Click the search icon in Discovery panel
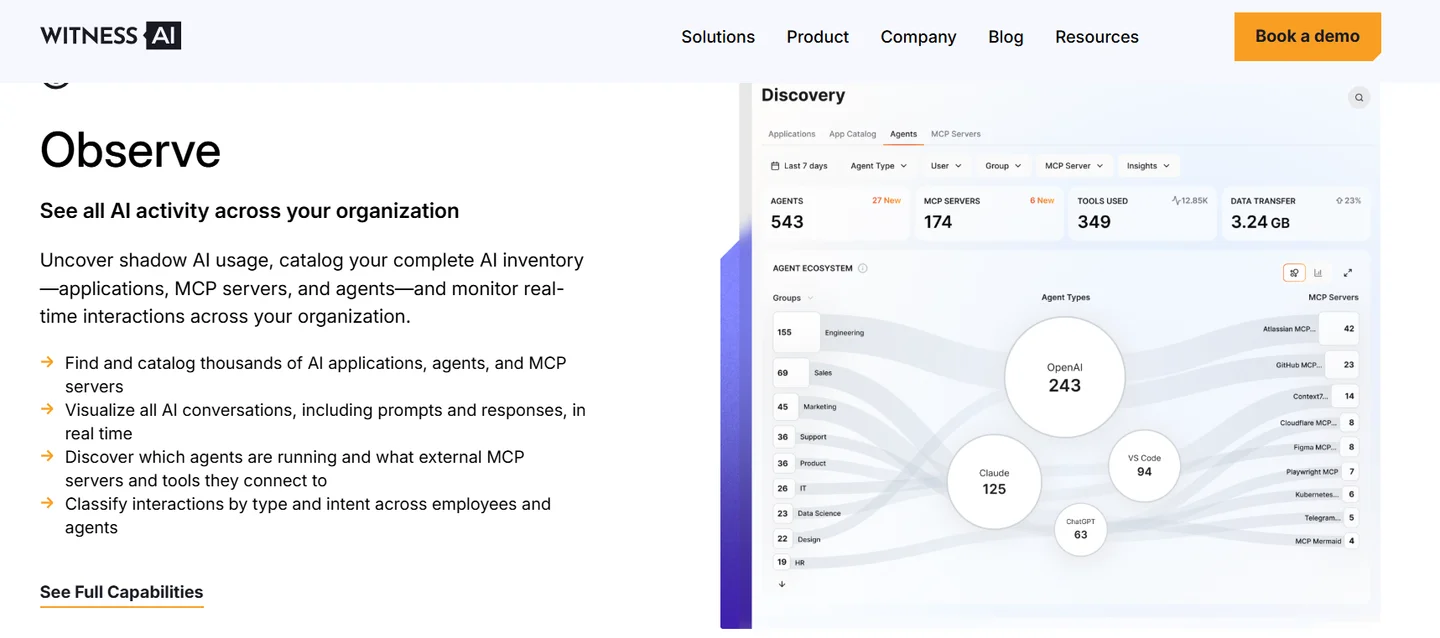This screenshot has height=638, width=1440. pyautogui.click(x=1358, y=97)
